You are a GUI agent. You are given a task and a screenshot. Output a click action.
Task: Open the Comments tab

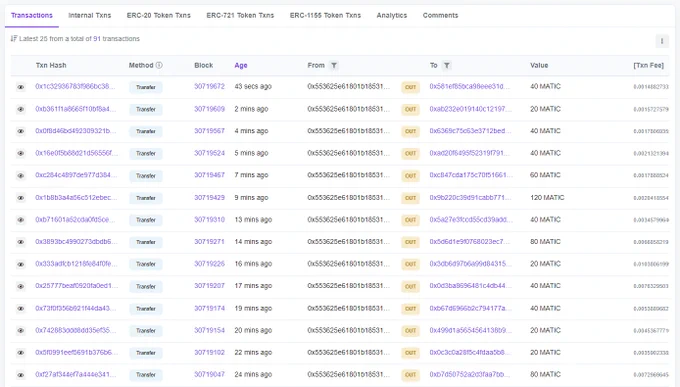(x=440, y=15)
